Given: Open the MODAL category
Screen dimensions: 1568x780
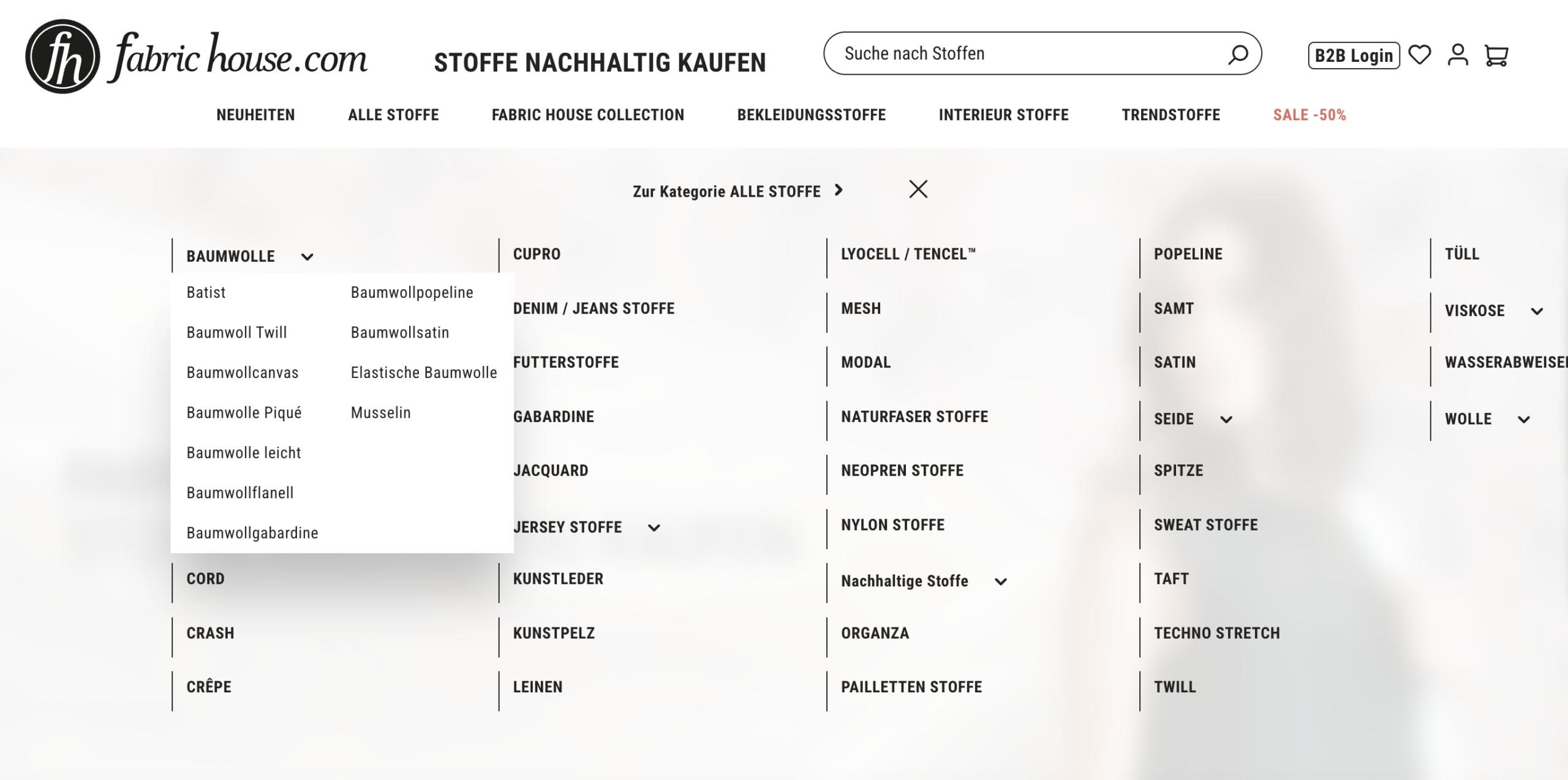Looking at the screenshot, I should pos(865,362).
